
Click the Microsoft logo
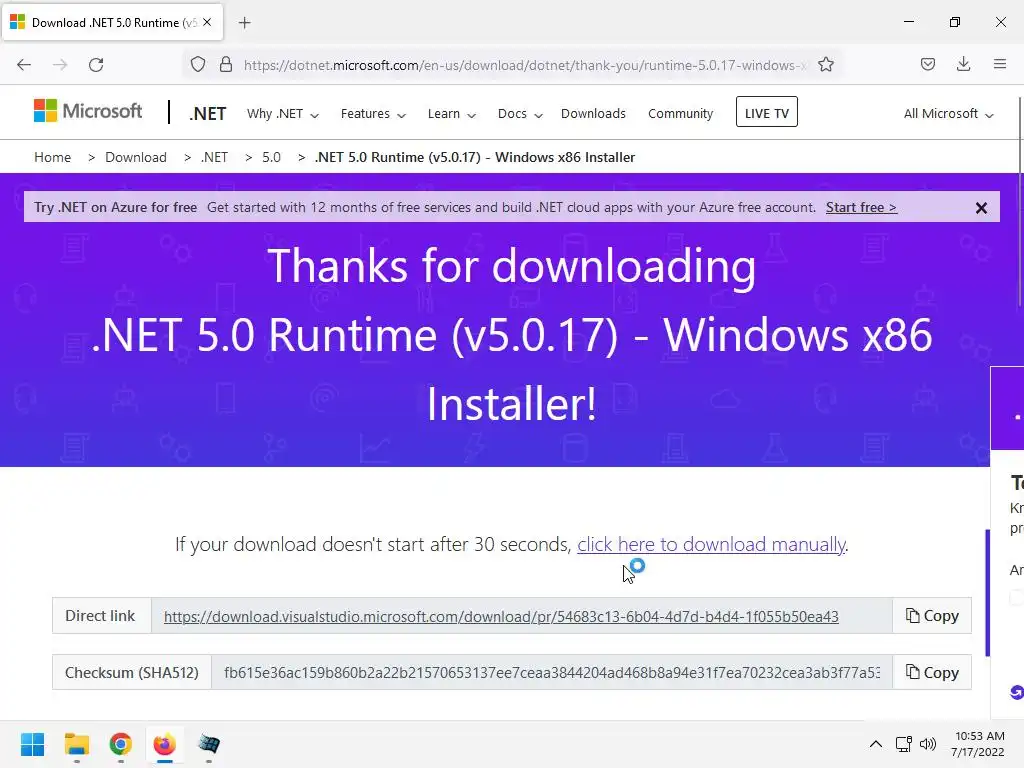click(x=88, y=112)
